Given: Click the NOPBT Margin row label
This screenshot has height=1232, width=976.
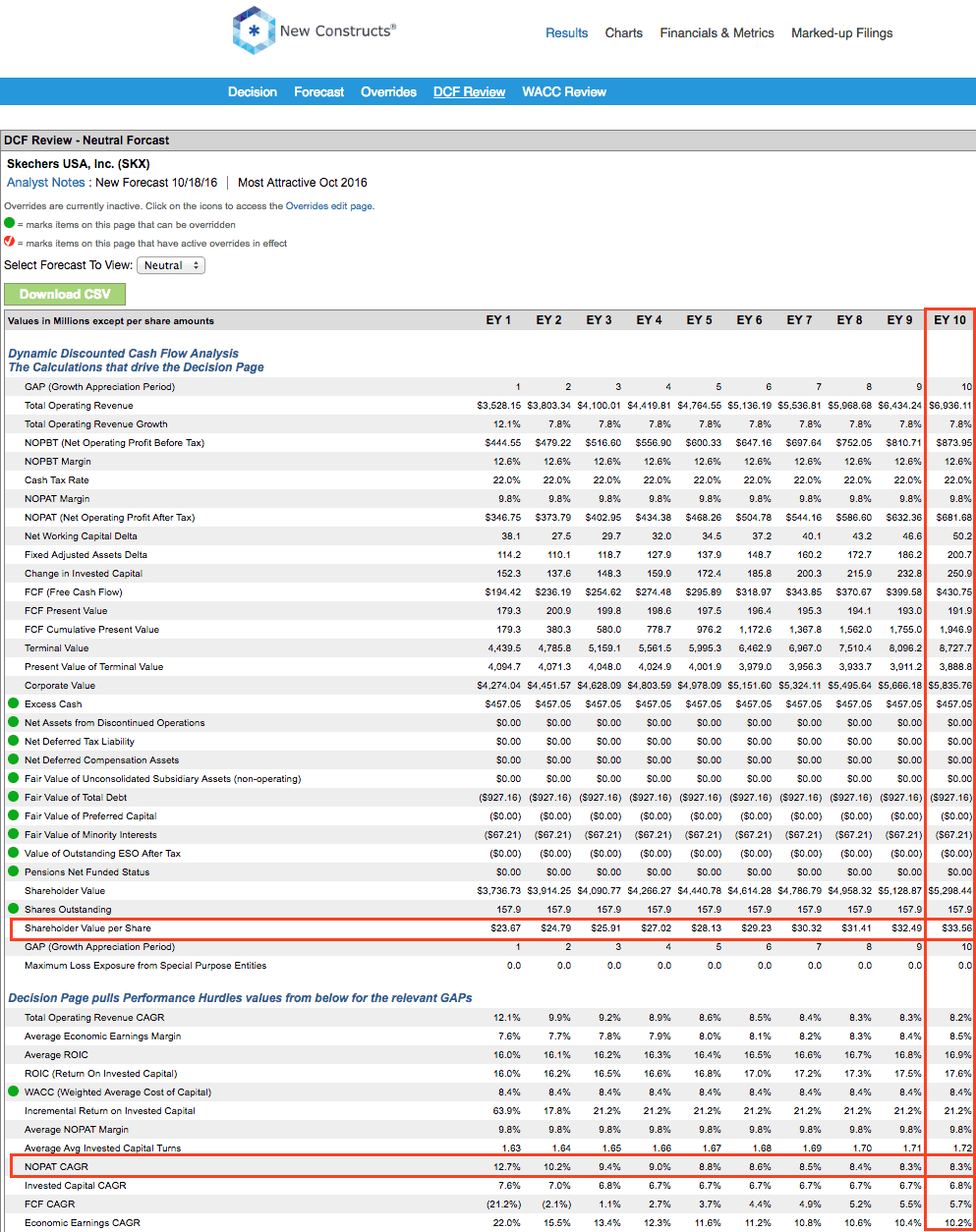Looking at the screenshot, I should click(58, 461).
